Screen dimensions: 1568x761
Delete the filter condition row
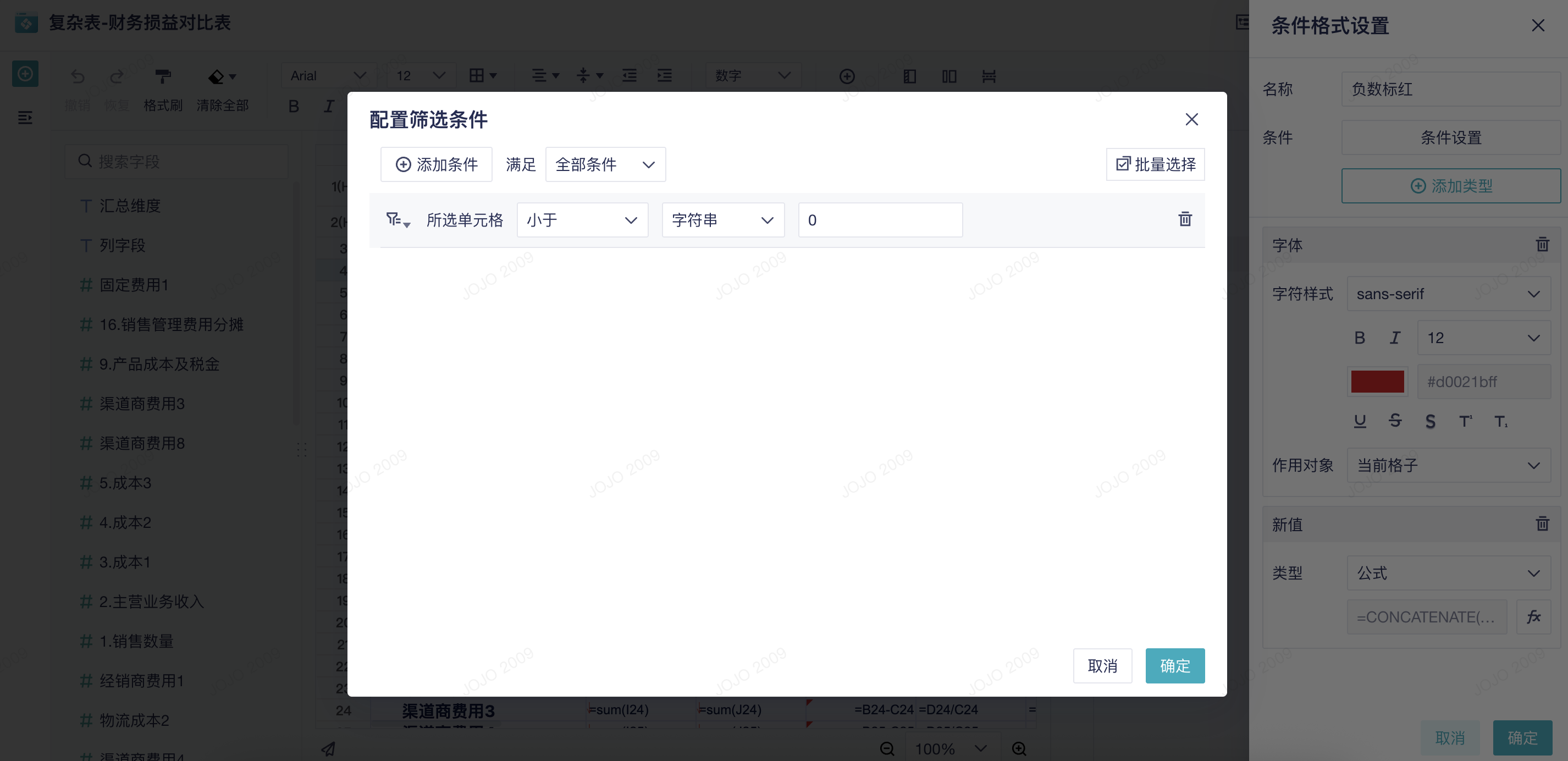(x=1184, y=219)
